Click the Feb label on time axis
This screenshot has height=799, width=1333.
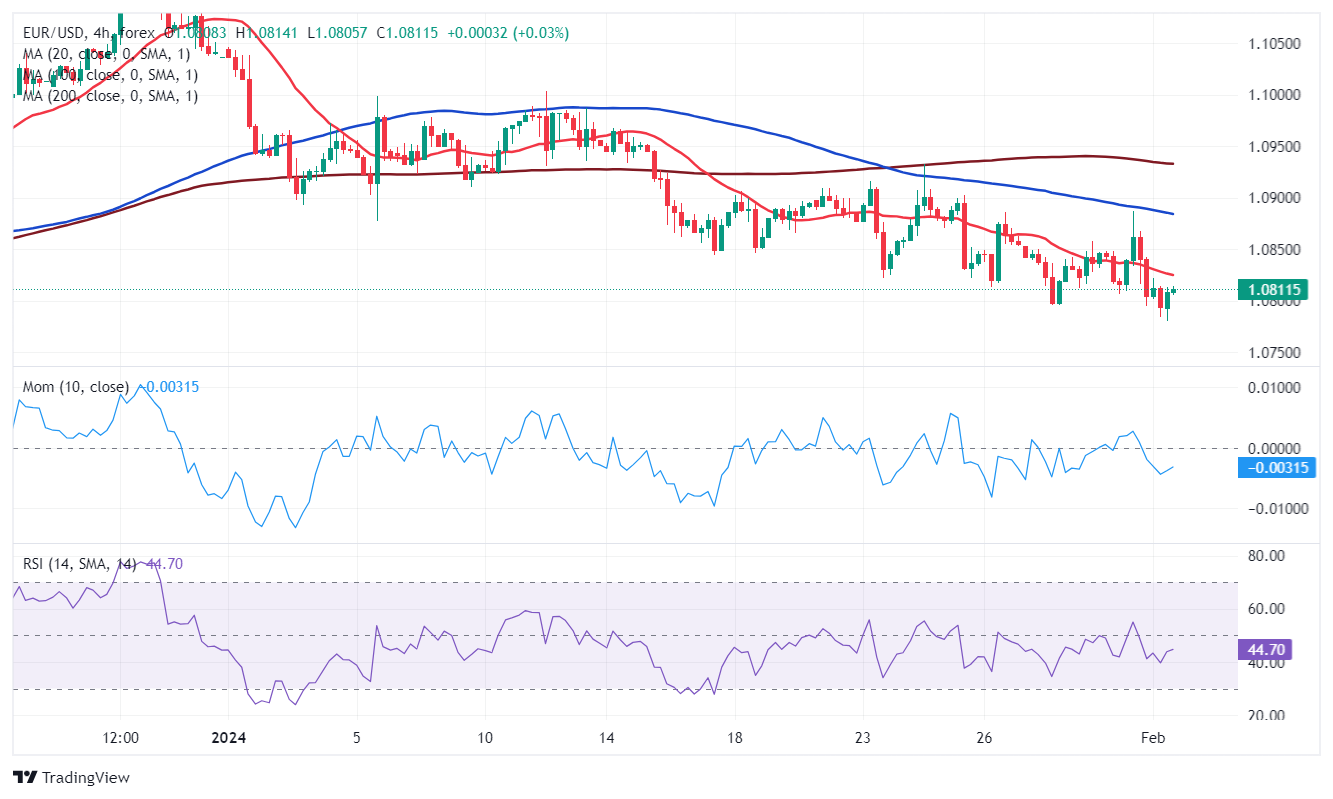tap(1153, 738)
